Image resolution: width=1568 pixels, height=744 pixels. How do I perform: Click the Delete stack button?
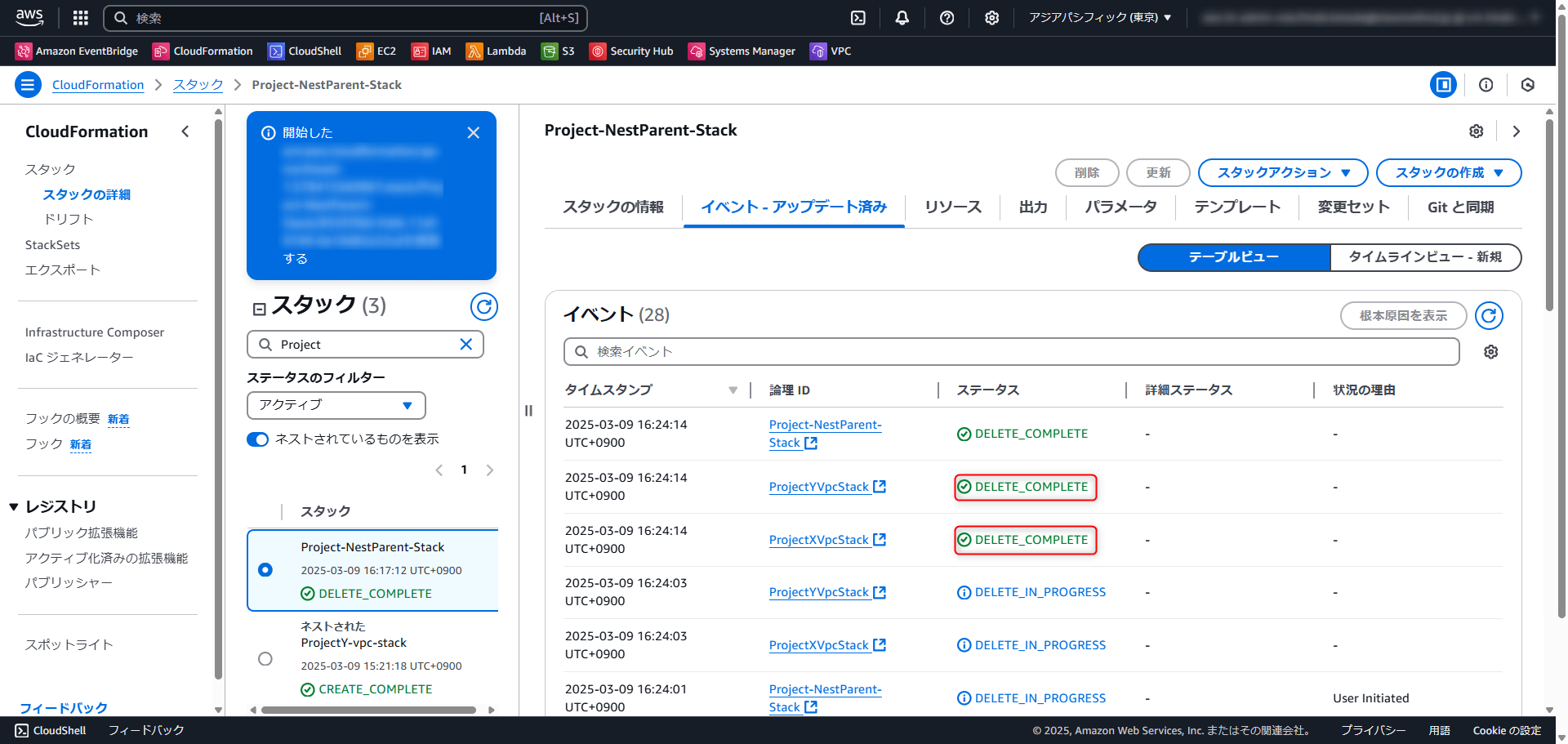click(1087, 172)
